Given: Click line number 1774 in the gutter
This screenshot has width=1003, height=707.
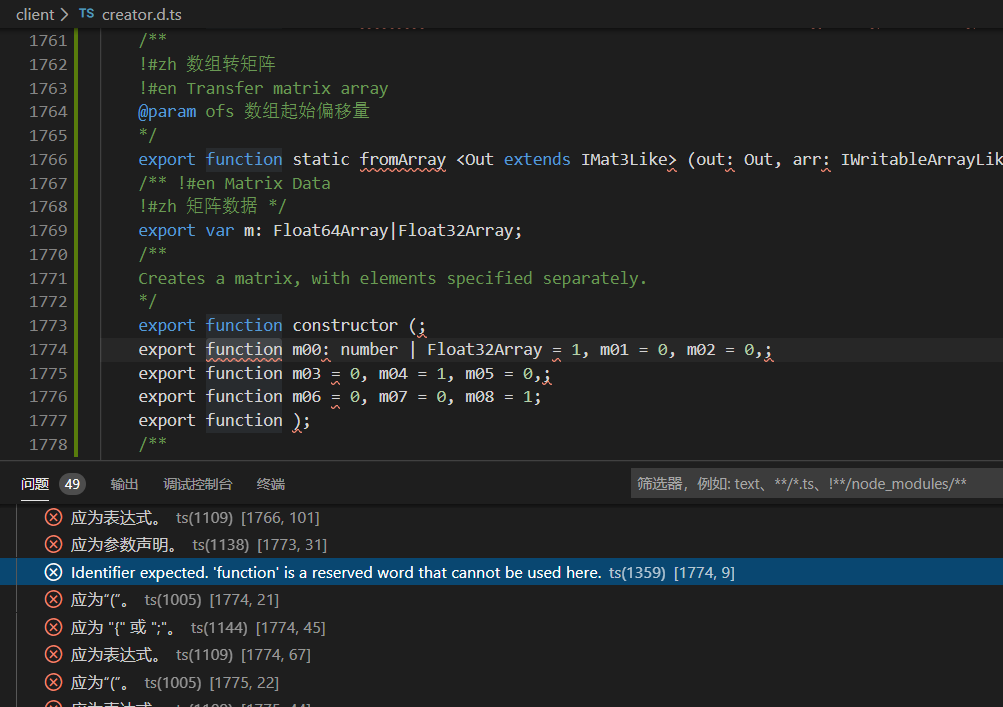Looking at the screenshot, I should click(48, 349).
